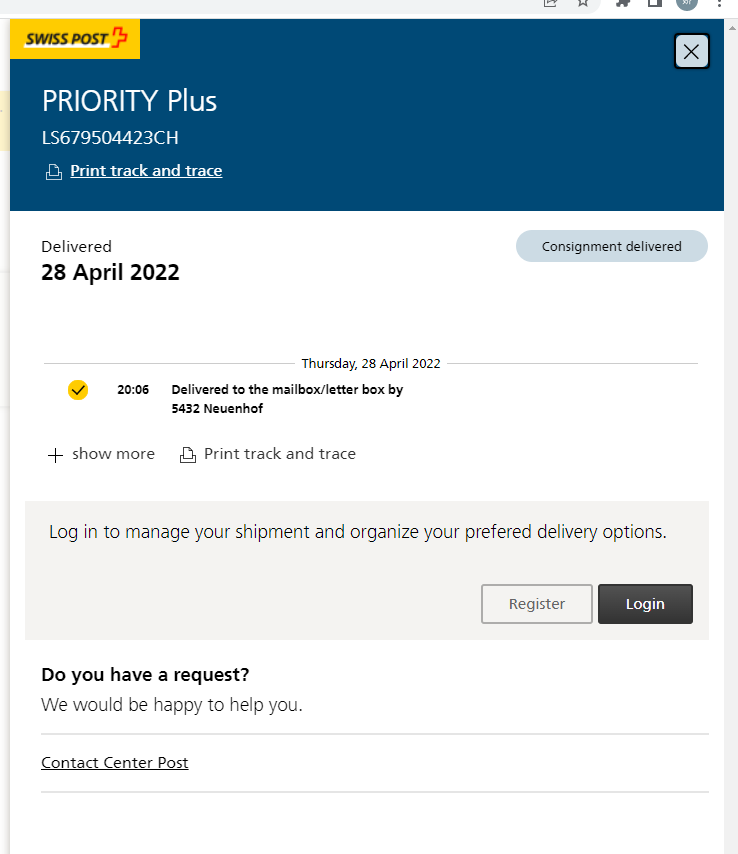Viewport: 738px width, 854px height.
Task: Open the Chrome extensions puzzle icon
Action: [x=622, y=3]
